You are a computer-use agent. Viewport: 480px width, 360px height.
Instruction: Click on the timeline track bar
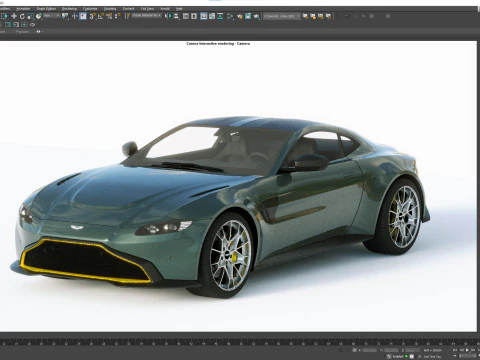[x=240, y=342]
